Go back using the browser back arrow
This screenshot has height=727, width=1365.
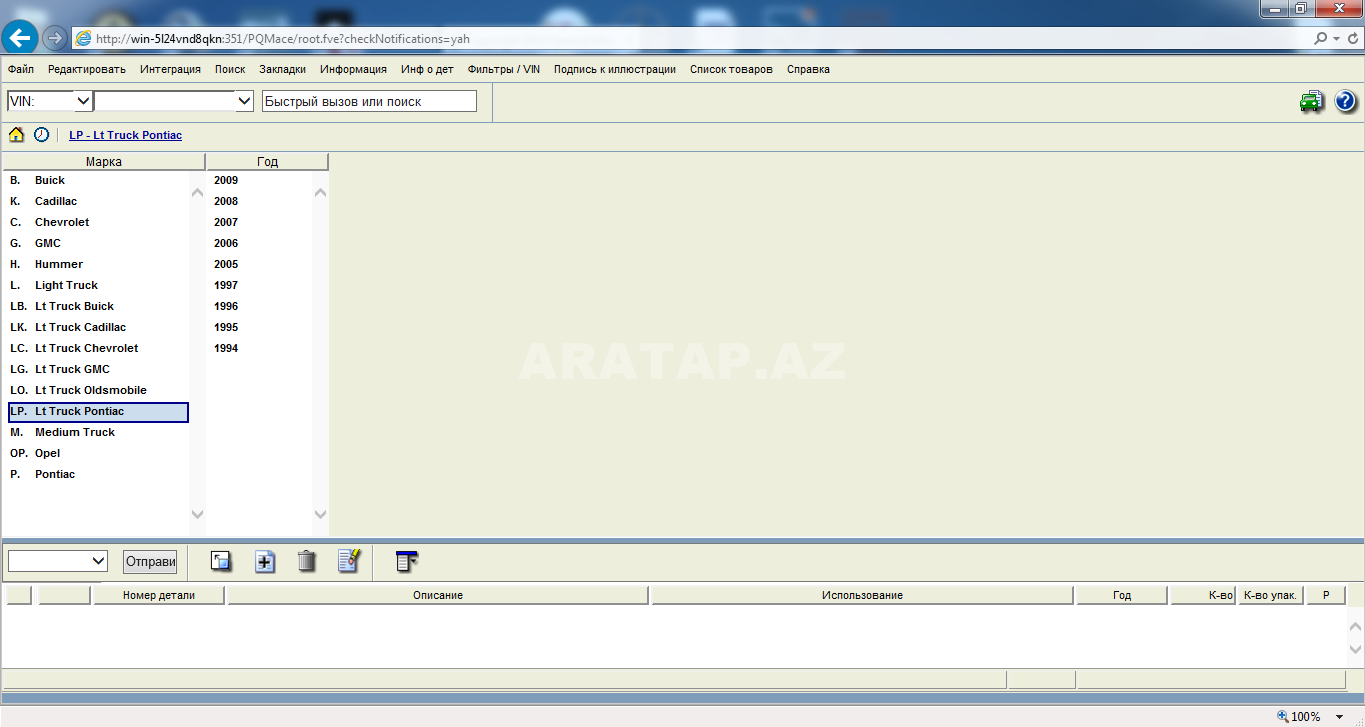[20, 38]
